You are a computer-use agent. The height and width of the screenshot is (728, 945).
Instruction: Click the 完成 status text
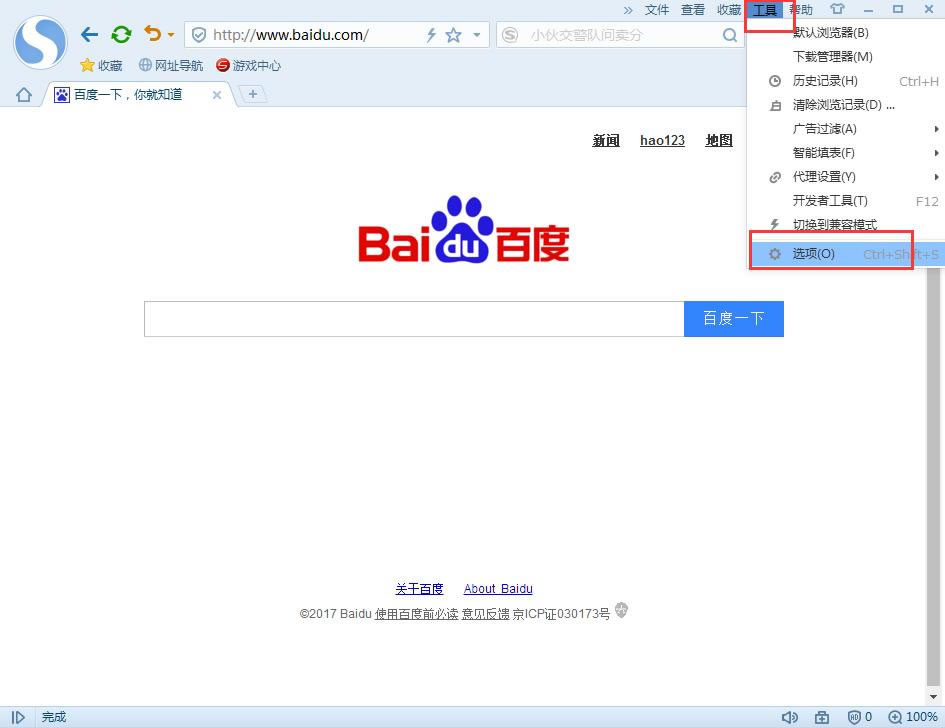pyautogui.click(x=54, y=717)
